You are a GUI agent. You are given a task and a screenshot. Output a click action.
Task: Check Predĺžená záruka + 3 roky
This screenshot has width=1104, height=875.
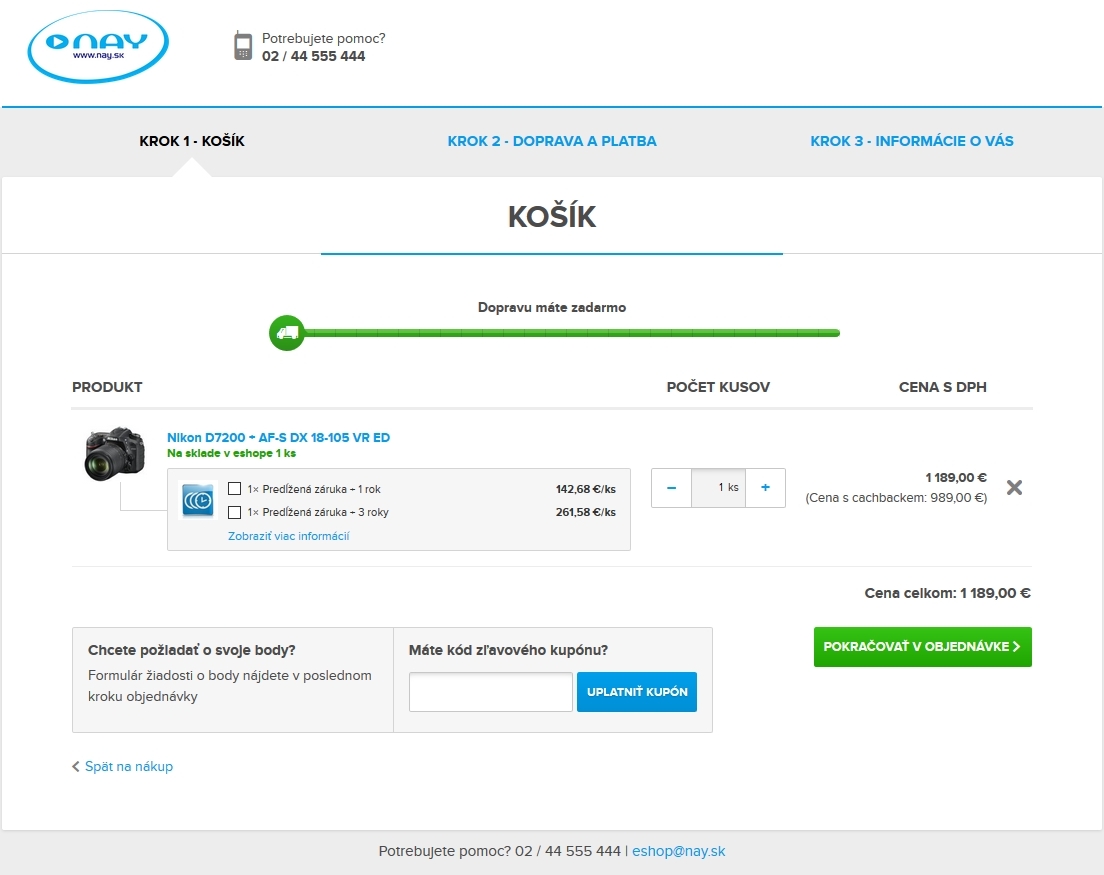point(234,512)
